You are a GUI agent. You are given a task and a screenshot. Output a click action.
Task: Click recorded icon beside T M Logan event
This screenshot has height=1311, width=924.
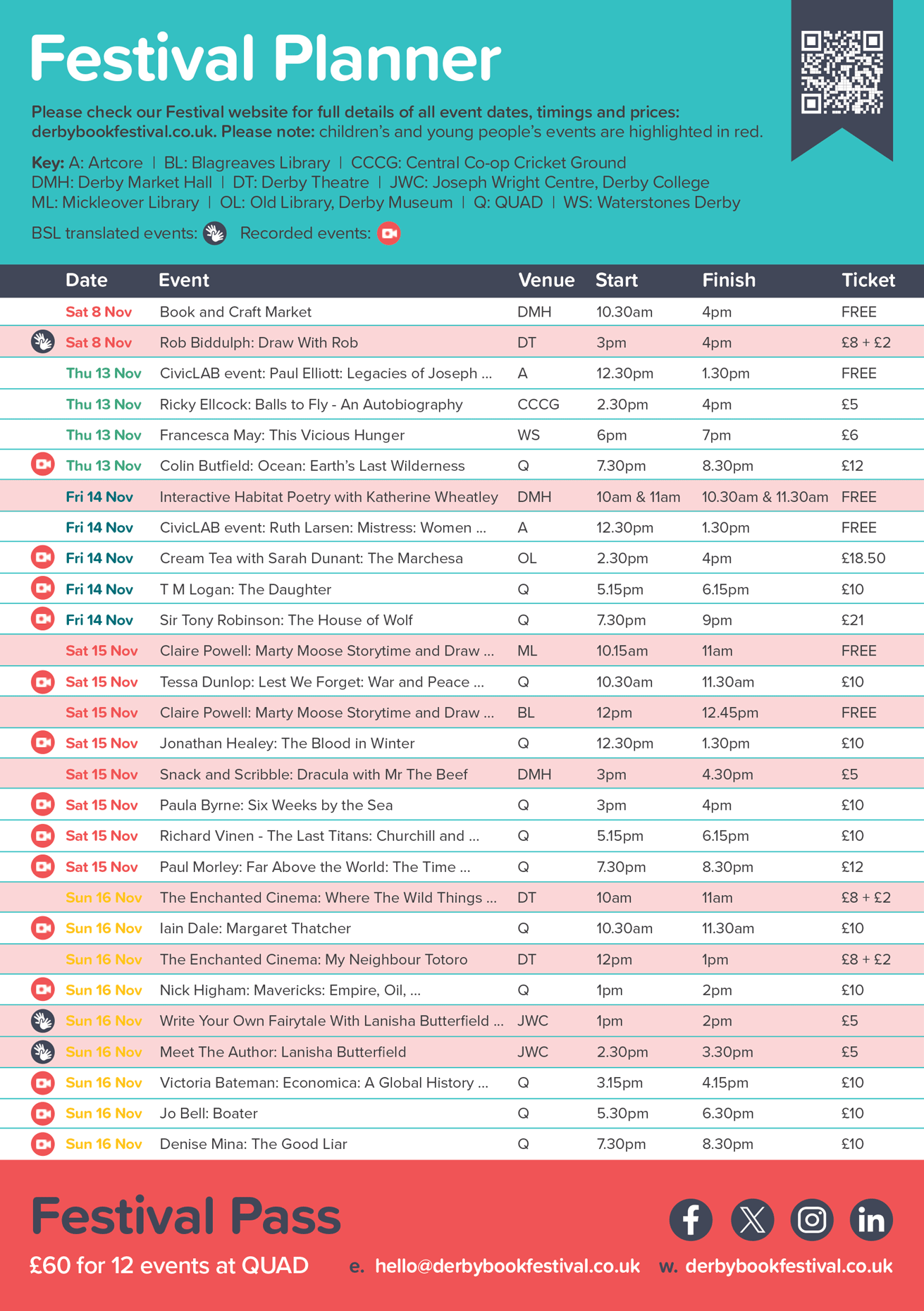[x=43, y=589]
